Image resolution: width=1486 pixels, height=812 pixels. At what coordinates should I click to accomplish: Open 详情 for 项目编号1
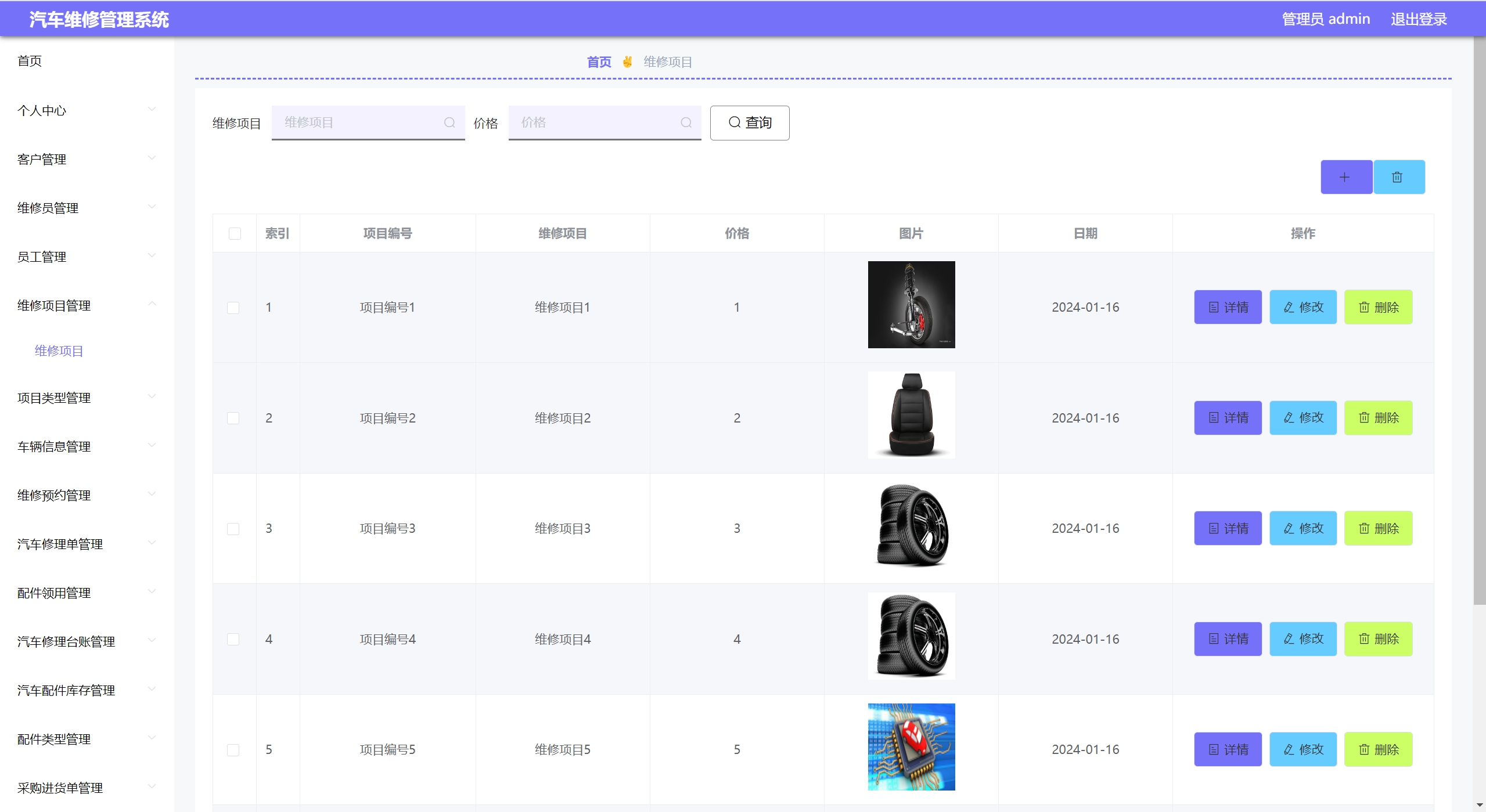1227,307
